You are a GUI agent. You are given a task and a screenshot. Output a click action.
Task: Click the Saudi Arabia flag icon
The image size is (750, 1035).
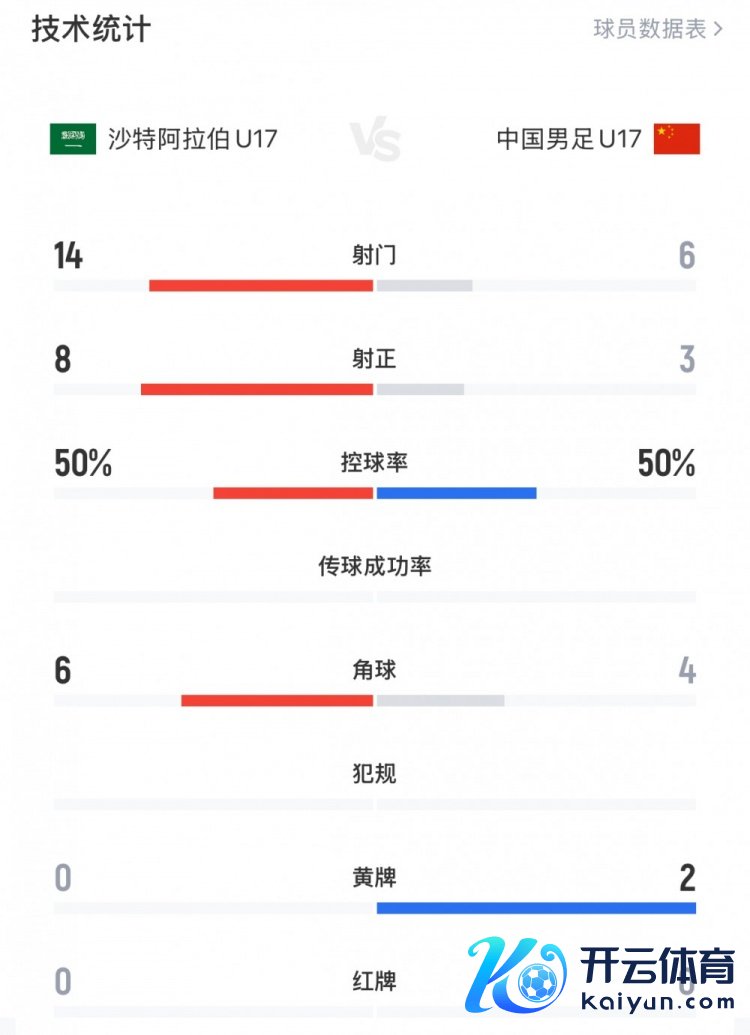pos(73,139)
